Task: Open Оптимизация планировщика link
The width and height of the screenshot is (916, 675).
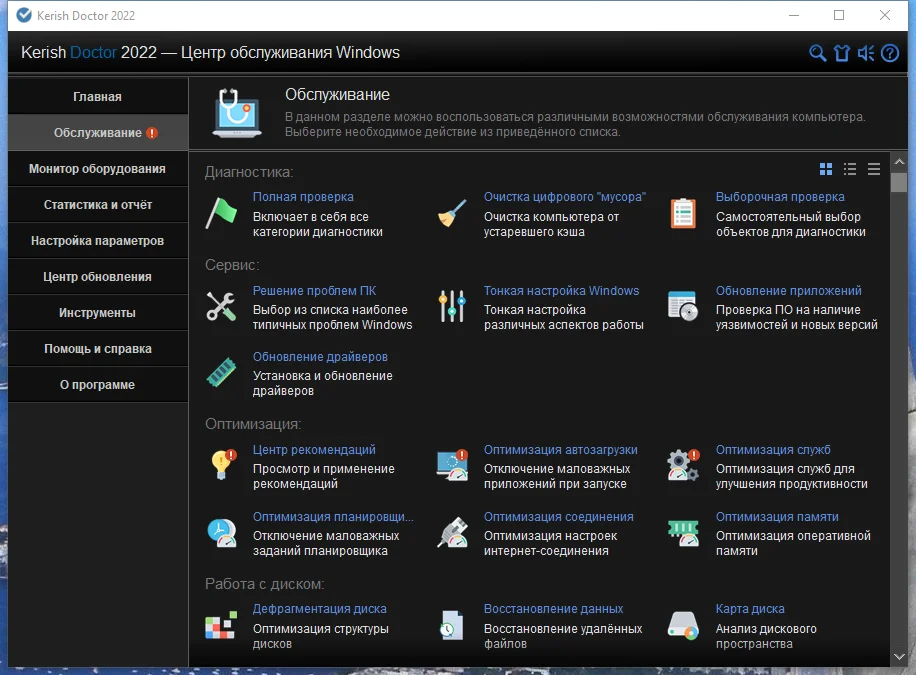Action: (x=333, y=517)
